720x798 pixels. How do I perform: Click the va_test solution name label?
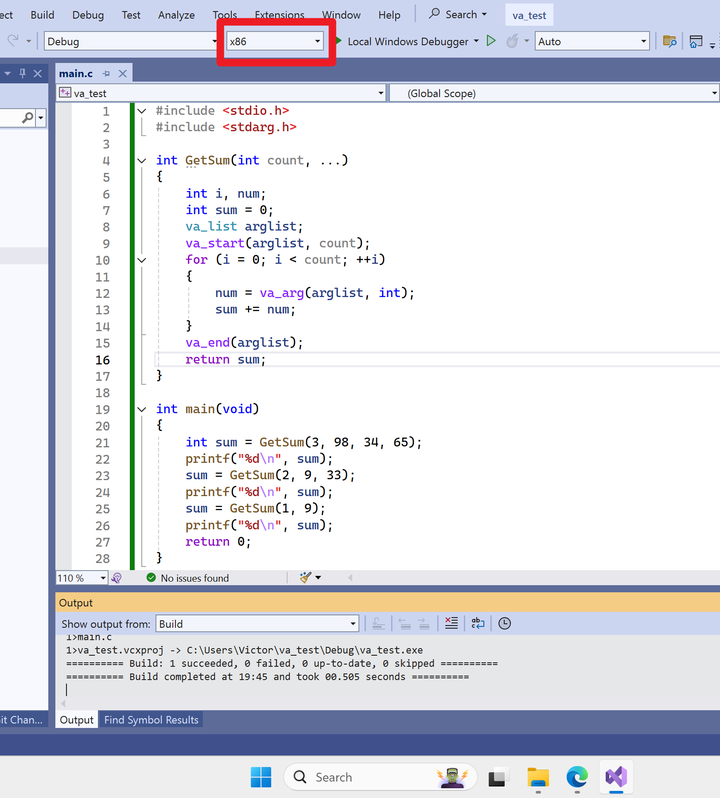point(529,15)
